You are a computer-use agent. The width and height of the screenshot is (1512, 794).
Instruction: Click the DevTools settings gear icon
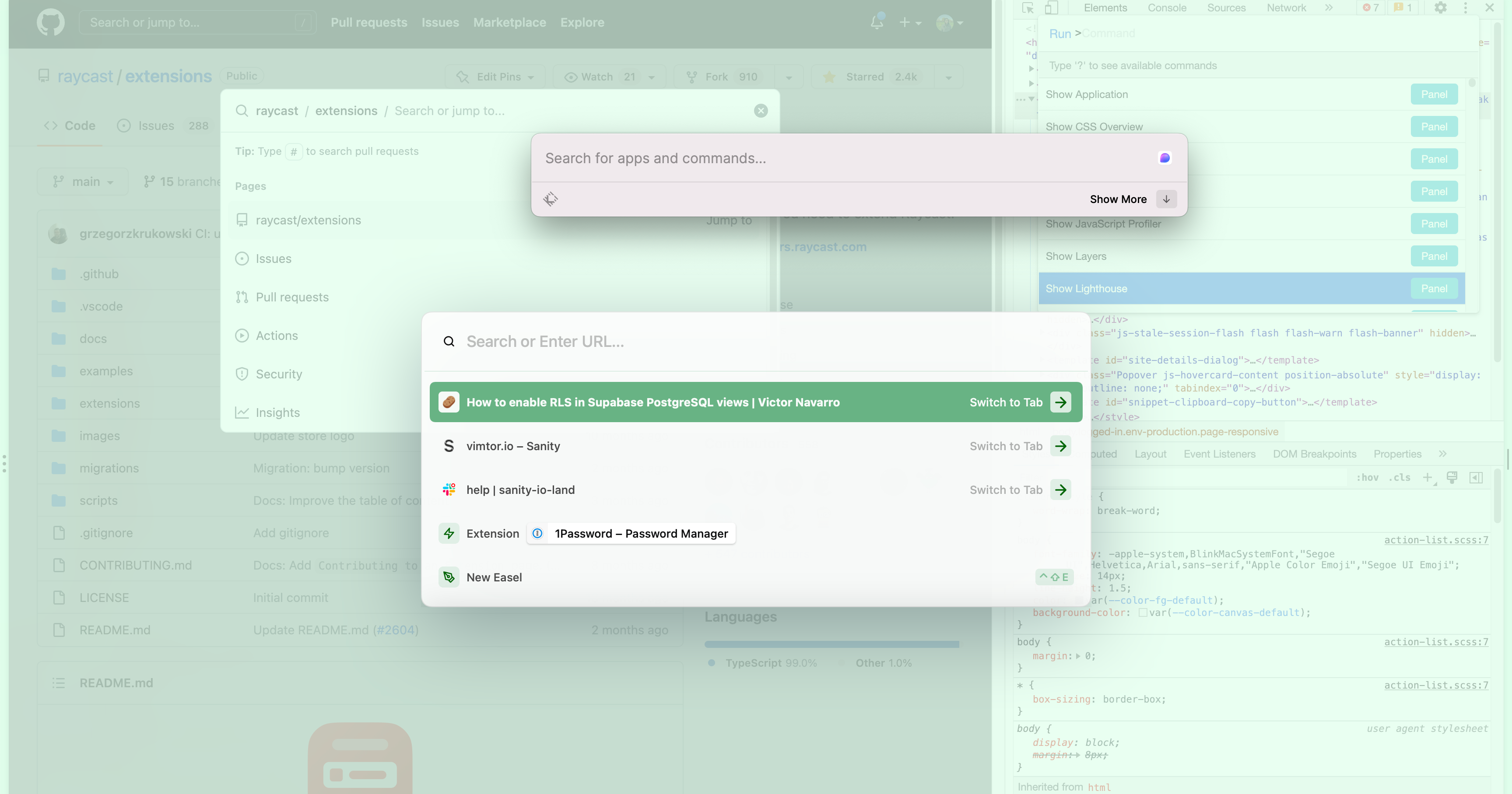point(1440,7)
